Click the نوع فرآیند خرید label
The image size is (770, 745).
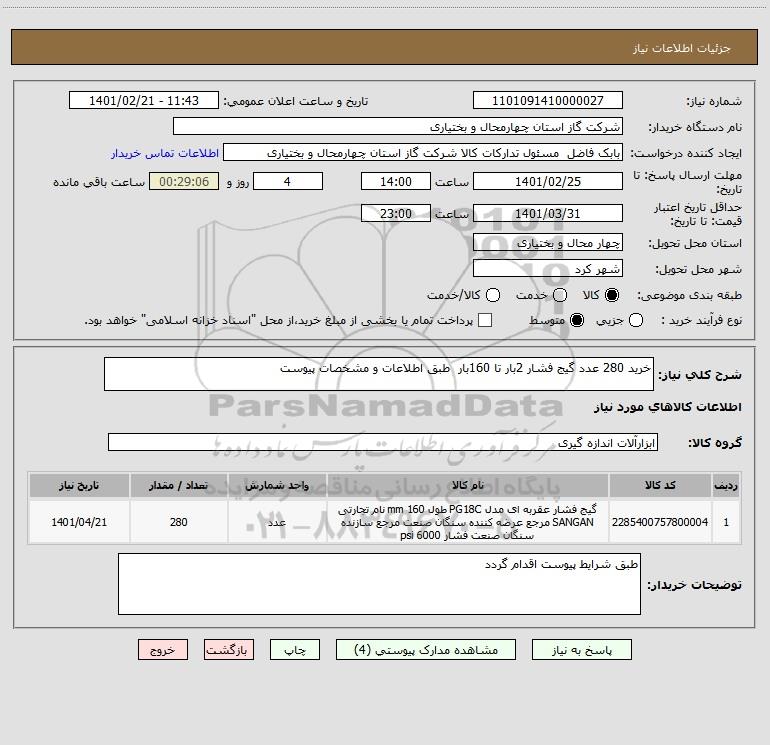click(701, 320)
